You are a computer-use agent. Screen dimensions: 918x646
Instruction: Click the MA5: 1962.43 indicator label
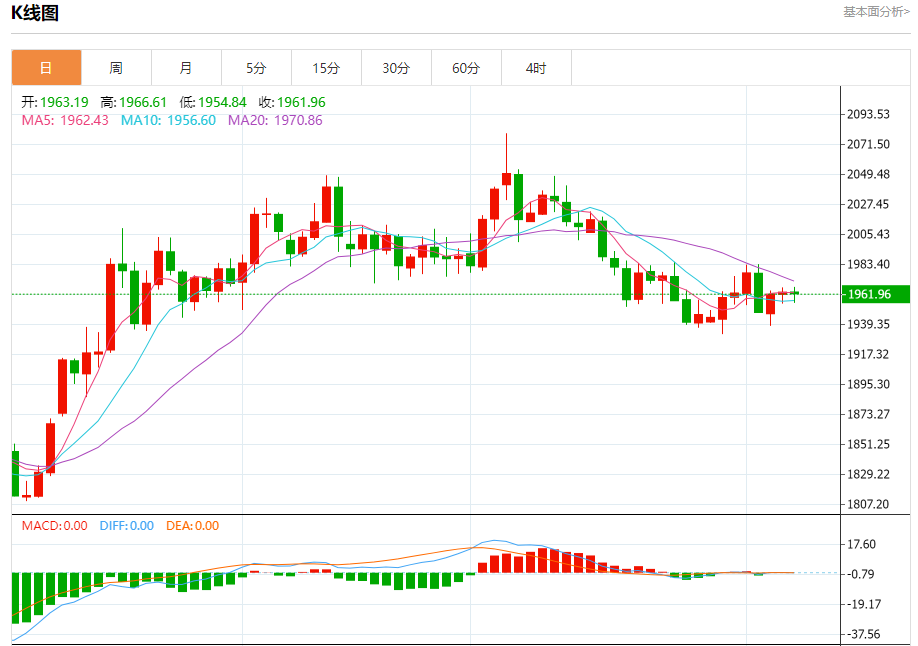pyautogui.click(x=65, y=120)
